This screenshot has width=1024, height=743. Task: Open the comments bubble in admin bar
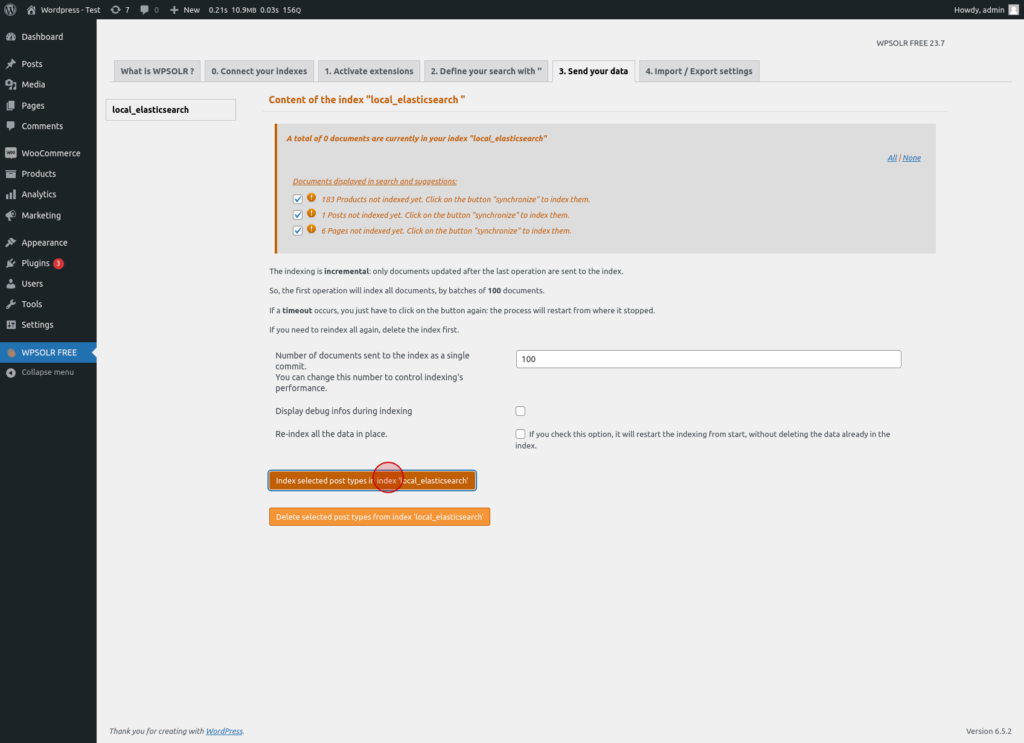pos(149,10)
